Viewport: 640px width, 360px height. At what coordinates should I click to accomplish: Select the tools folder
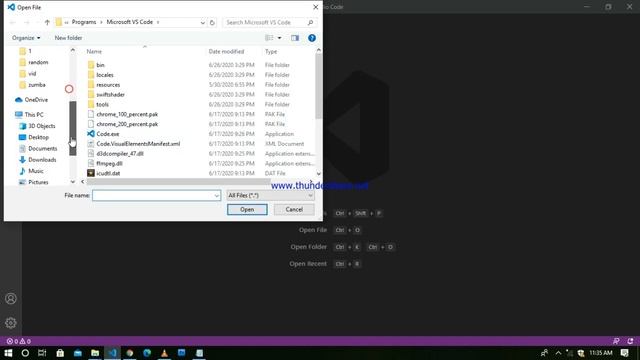(x=98, y=104)
